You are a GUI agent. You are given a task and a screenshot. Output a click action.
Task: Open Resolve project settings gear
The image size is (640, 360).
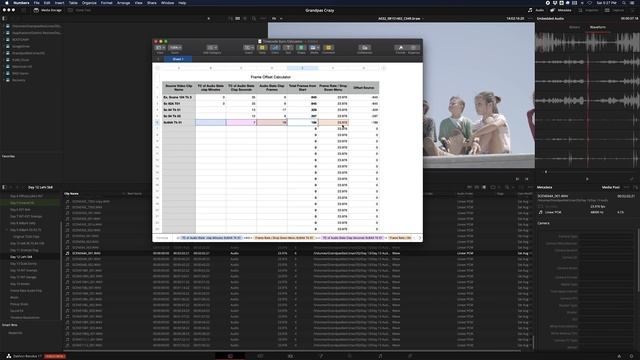pos(631,356)
